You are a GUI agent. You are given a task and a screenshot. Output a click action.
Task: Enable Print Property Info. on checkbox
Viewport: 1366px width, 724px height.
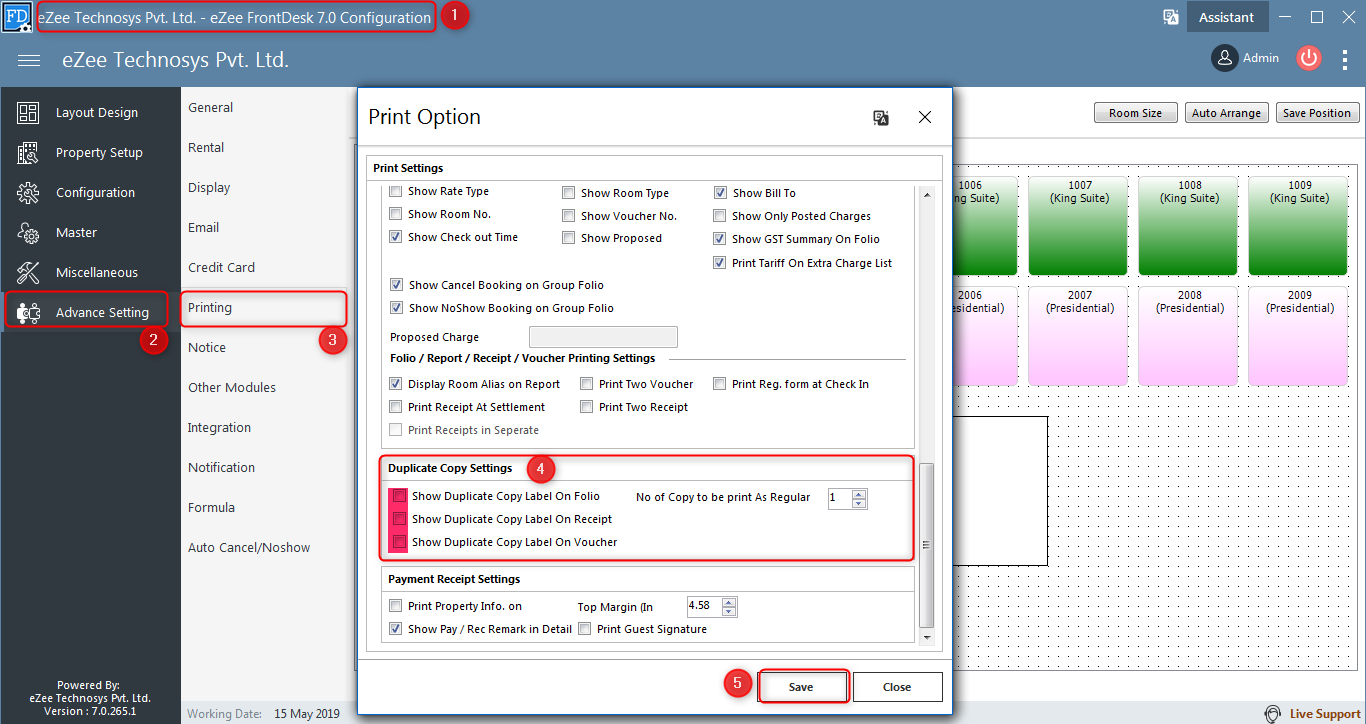pos(396,606)
